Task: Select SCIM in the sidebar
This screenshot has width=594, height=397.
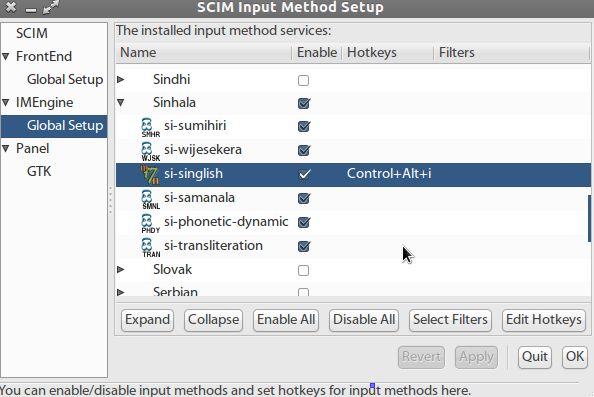Action: pyautogui.click(x=32, y=33)
